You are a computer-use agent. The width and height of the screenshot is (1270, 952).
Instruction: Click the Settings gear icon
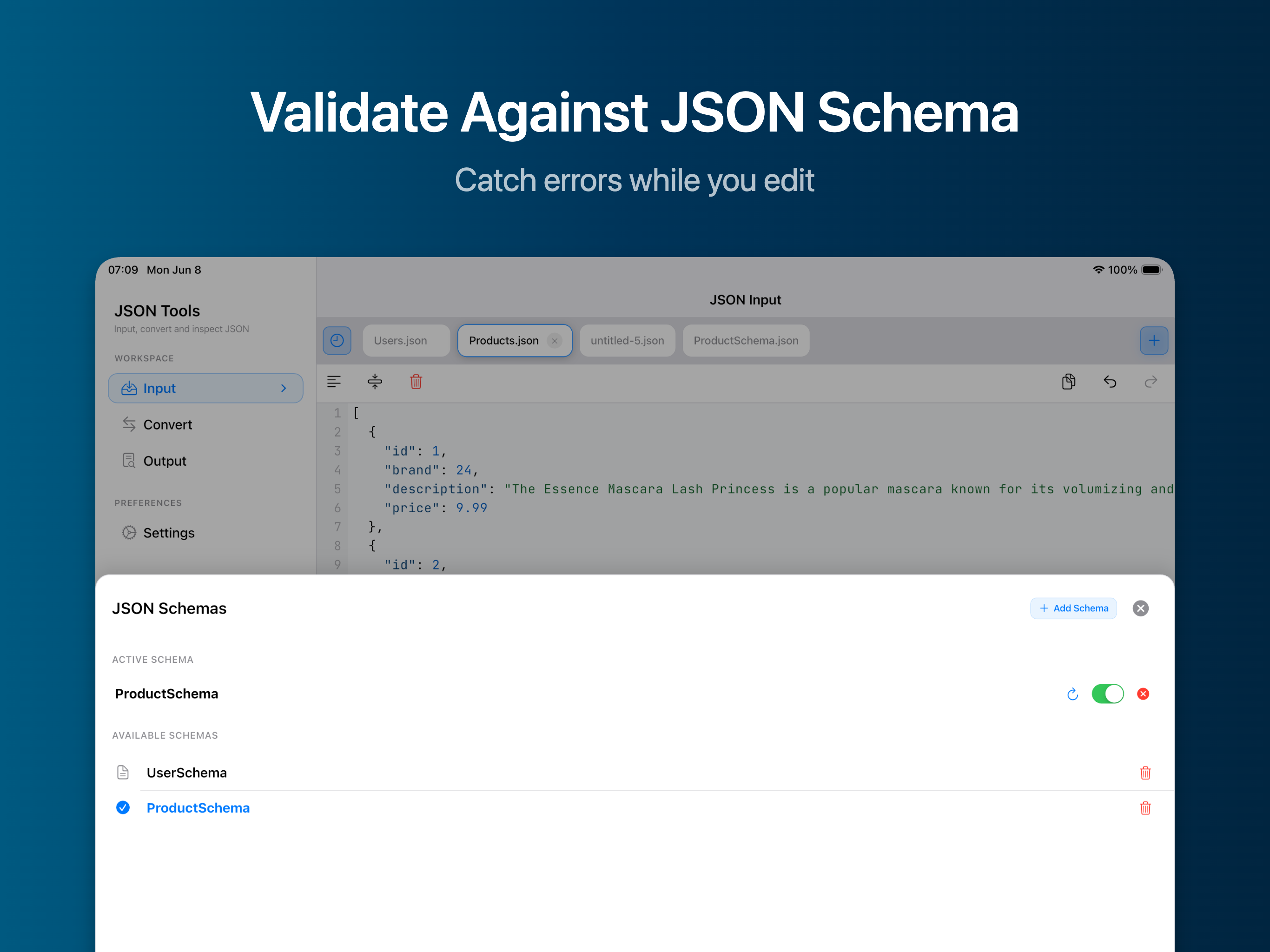tap(129, 533)
